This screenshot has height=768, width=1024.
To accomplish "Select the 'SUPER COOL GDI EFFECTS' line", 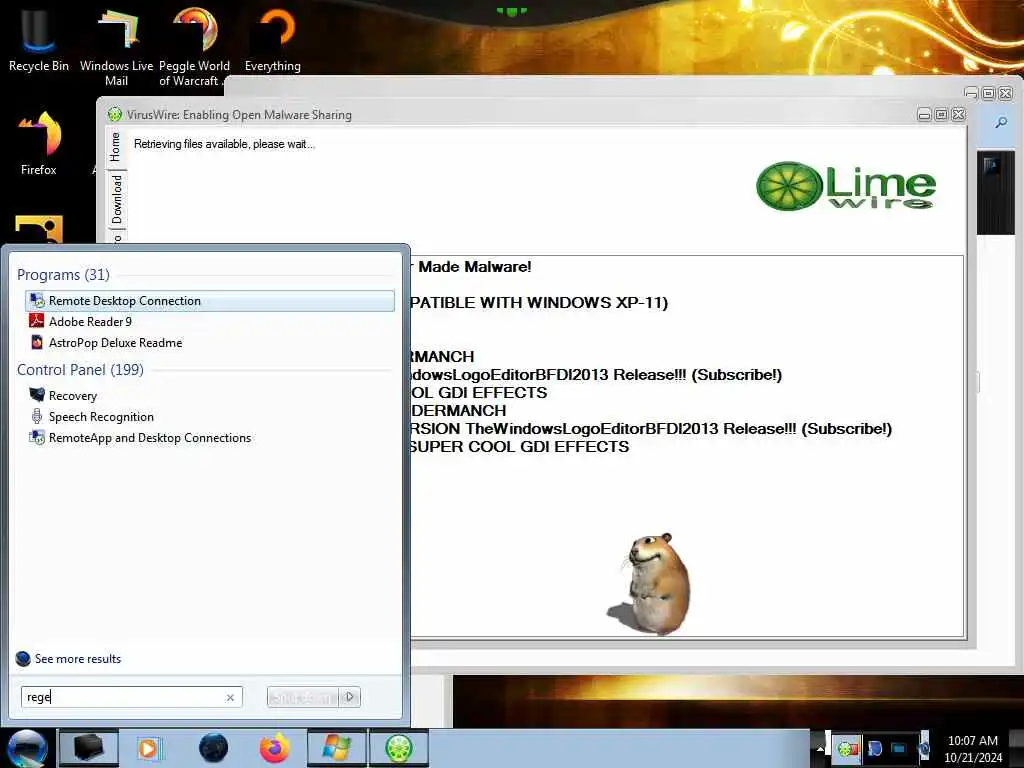I will tap(520, 447).
